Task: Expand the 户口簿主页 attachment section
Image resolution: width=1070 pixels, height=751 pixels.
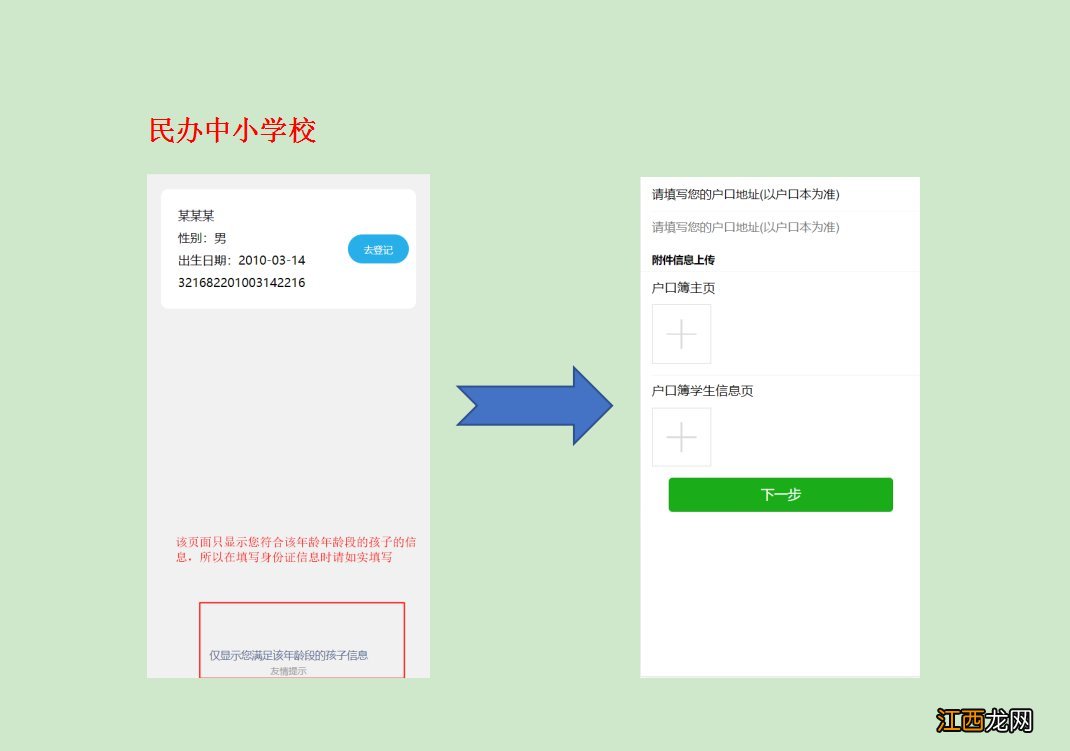Action: point(680,287)
